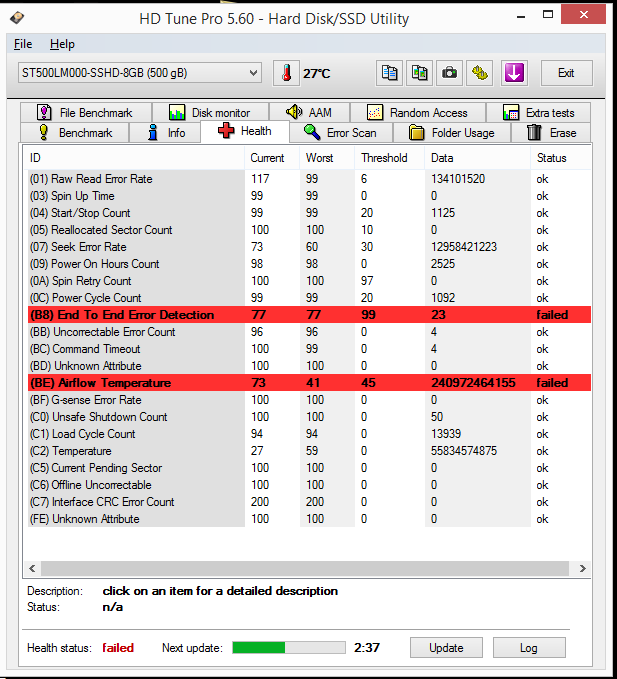Click the thermometer temperature icon

pos(286,73)
